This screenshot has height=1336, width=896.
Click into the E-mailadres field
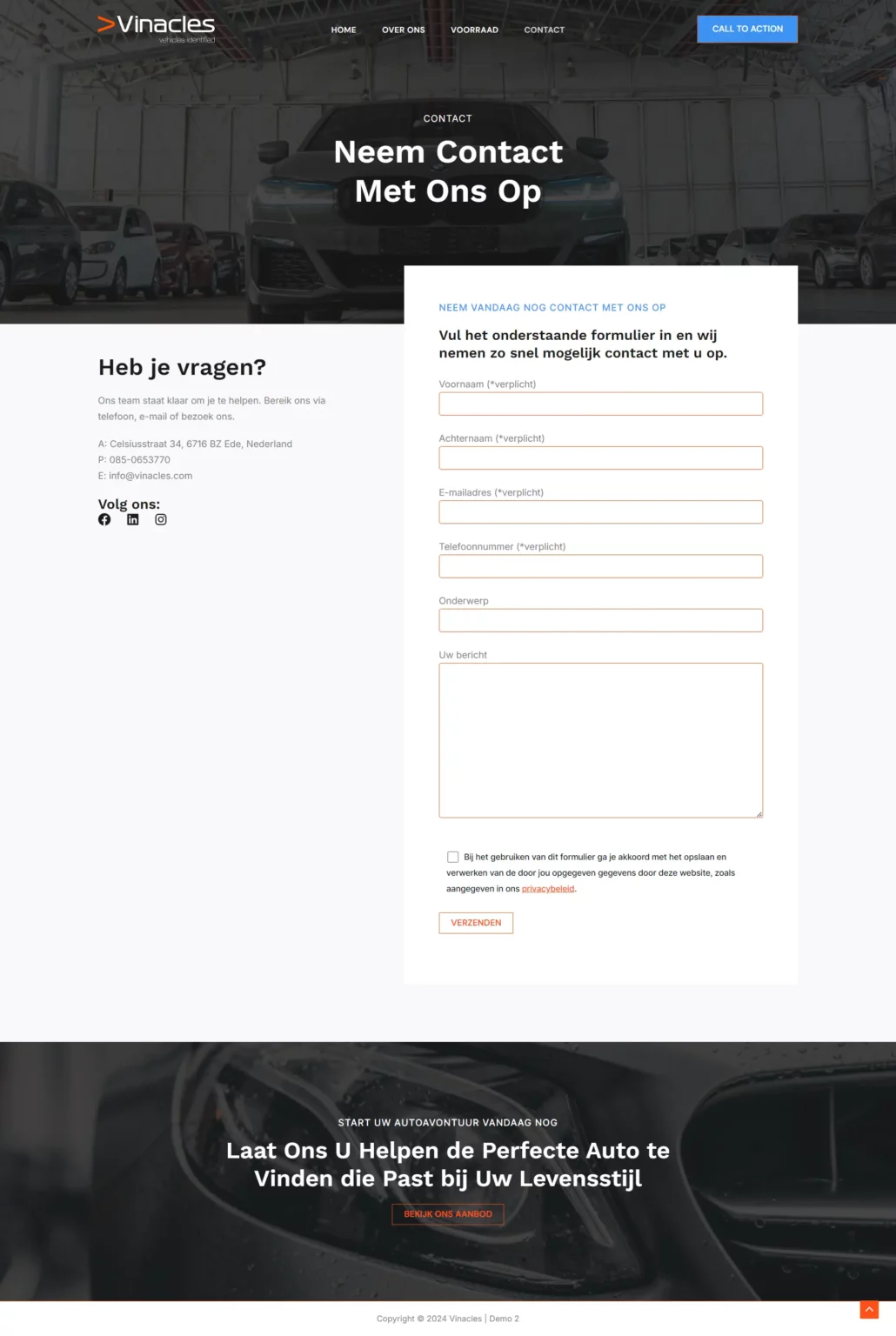601,512
